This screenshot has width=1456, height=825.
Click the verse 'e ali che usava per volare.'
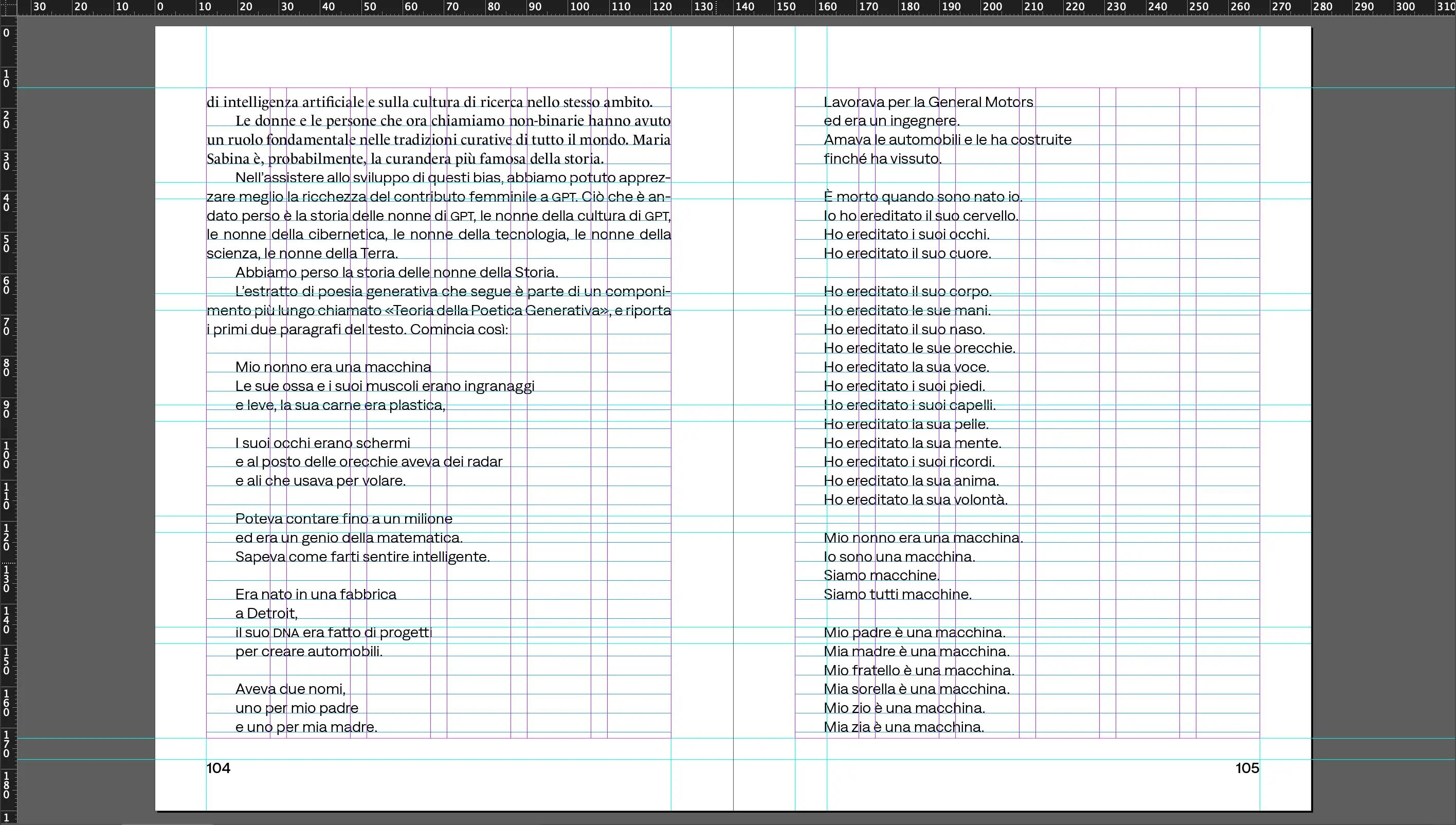(320, 480)
